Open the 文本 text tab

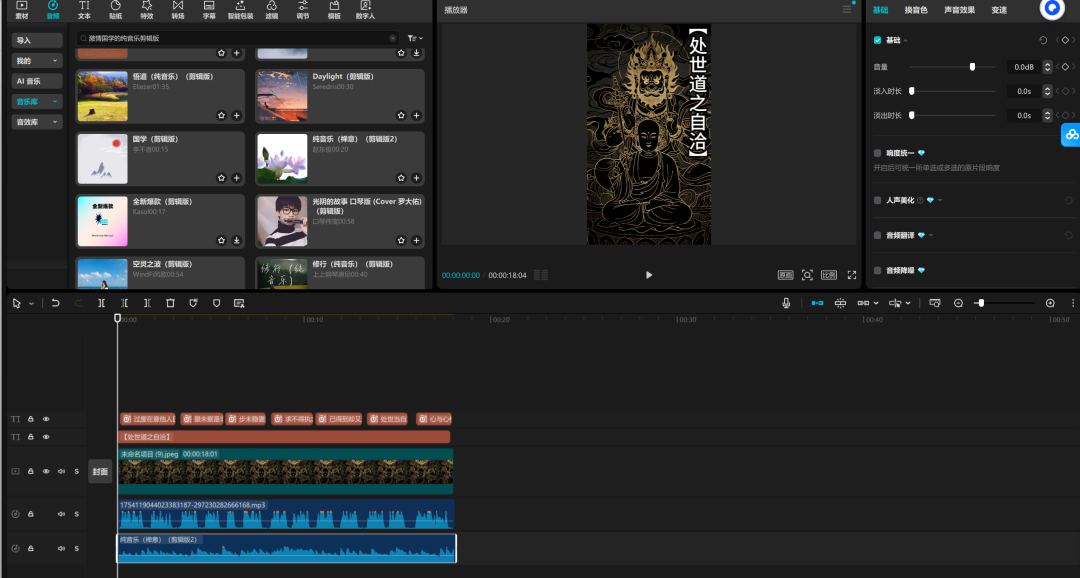(x=84, y=10)
